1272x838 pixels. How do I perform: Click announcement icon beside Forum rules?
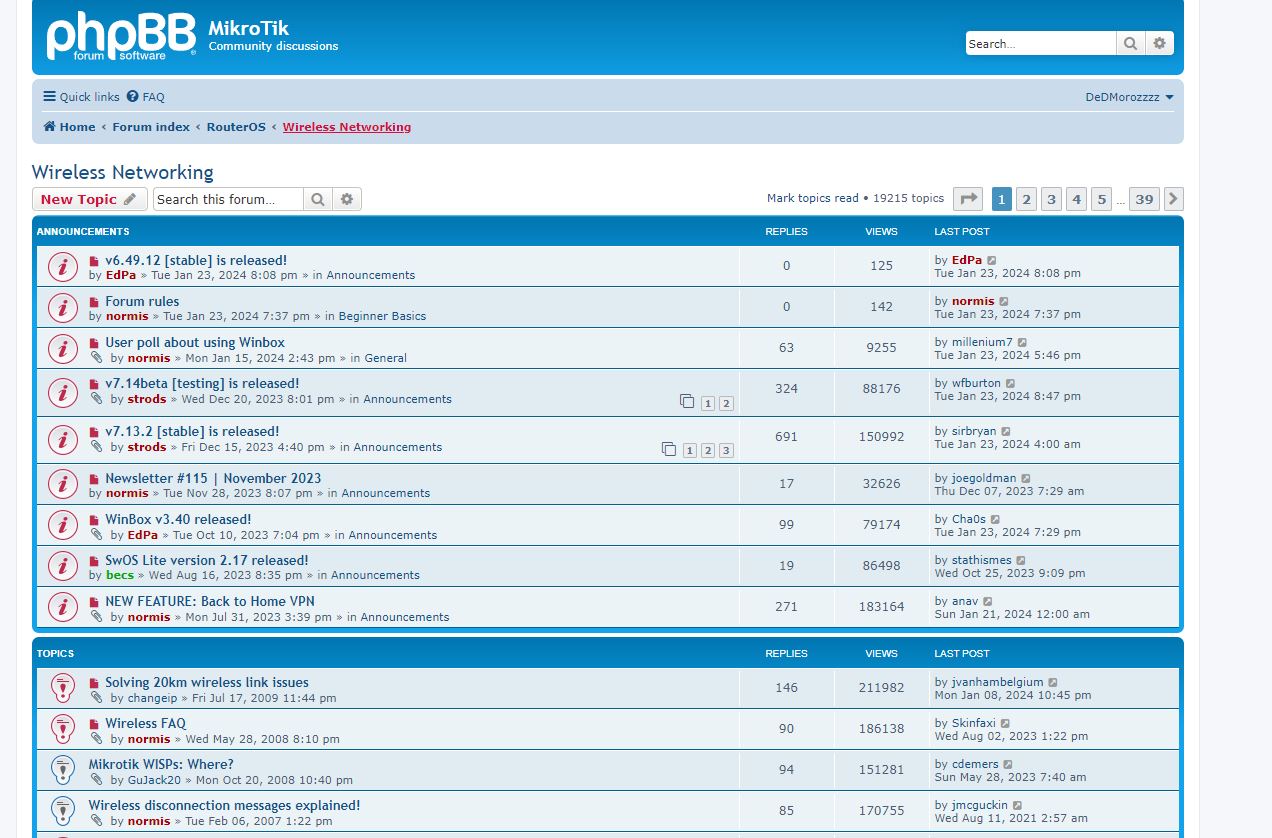(x=62, y=308)
